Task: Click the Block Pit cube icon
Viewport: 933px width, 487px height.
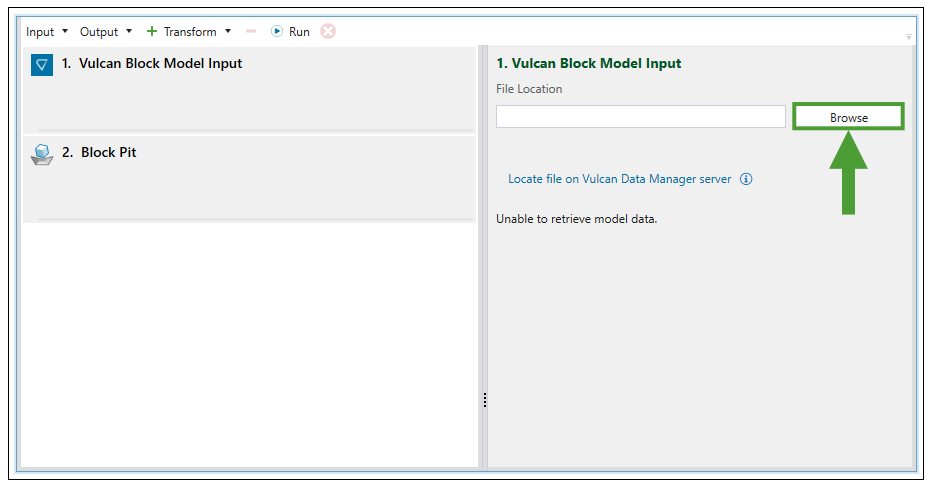Action: [42, 155]
